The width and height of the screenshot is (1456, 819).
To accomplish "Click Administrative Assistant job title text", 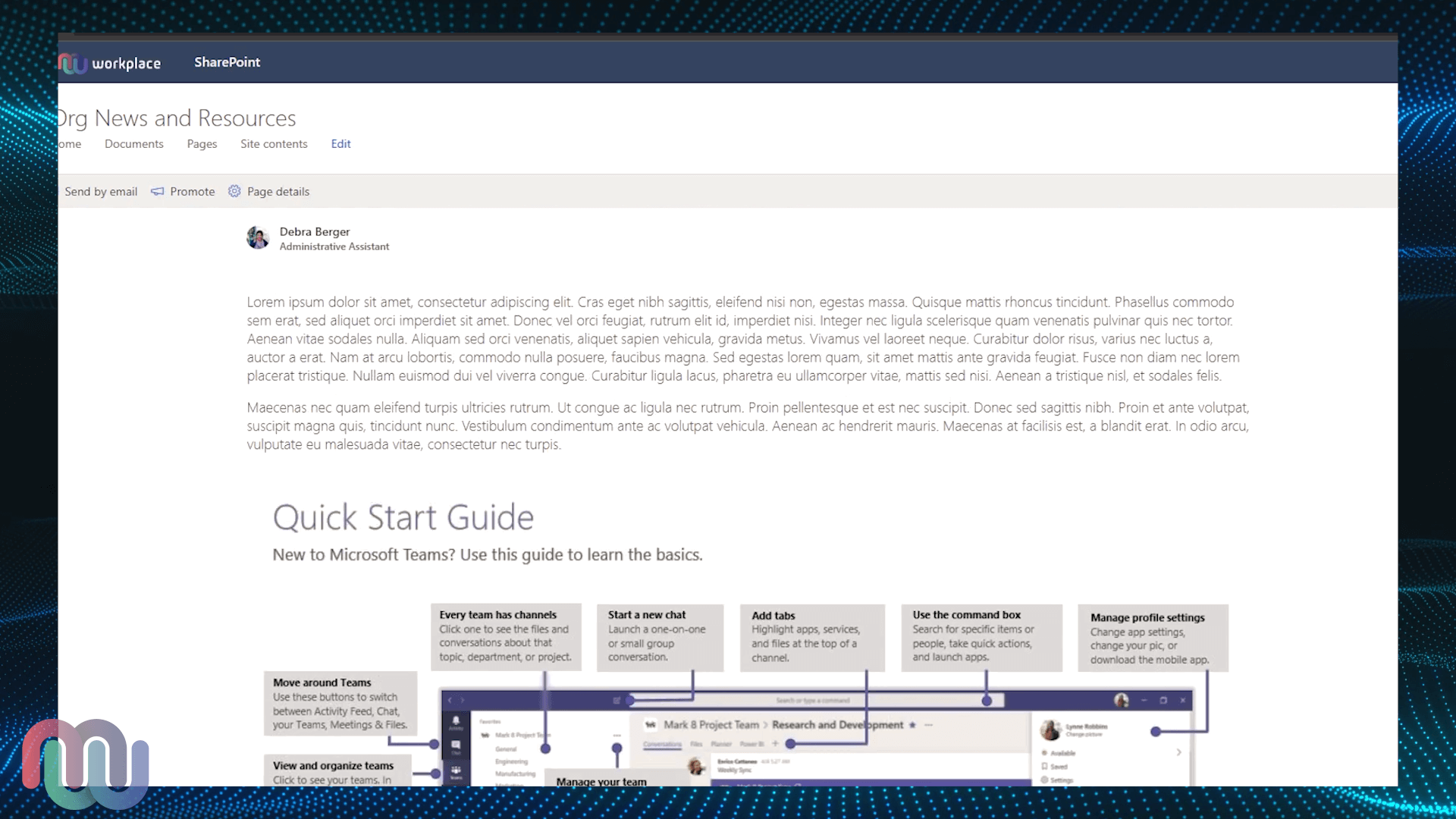I will pyautogui.click(x=334, y=246).
